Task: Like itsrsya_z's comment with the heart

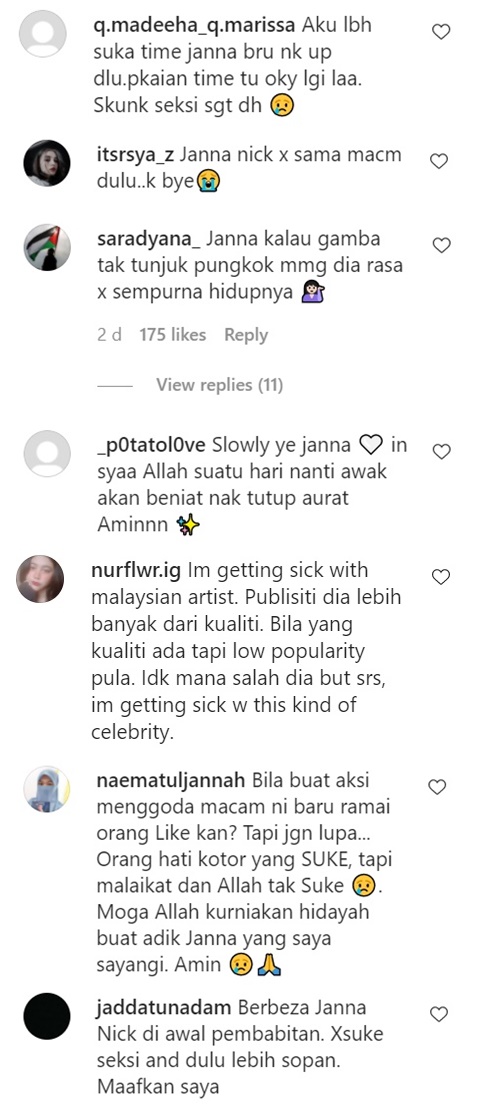Action: click(x=439, y=161)
